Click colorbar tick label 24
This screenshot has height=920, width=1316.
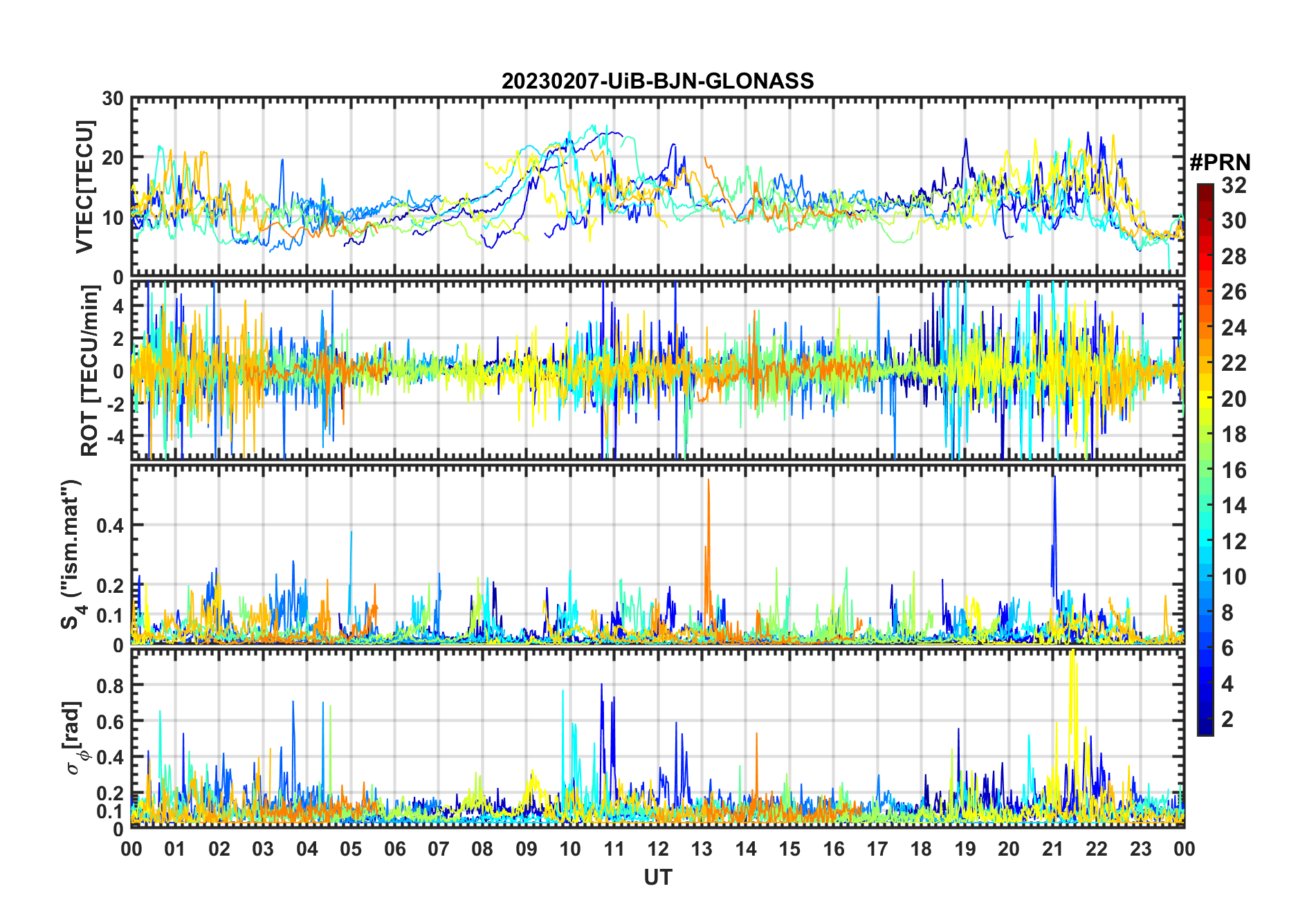1234,328
